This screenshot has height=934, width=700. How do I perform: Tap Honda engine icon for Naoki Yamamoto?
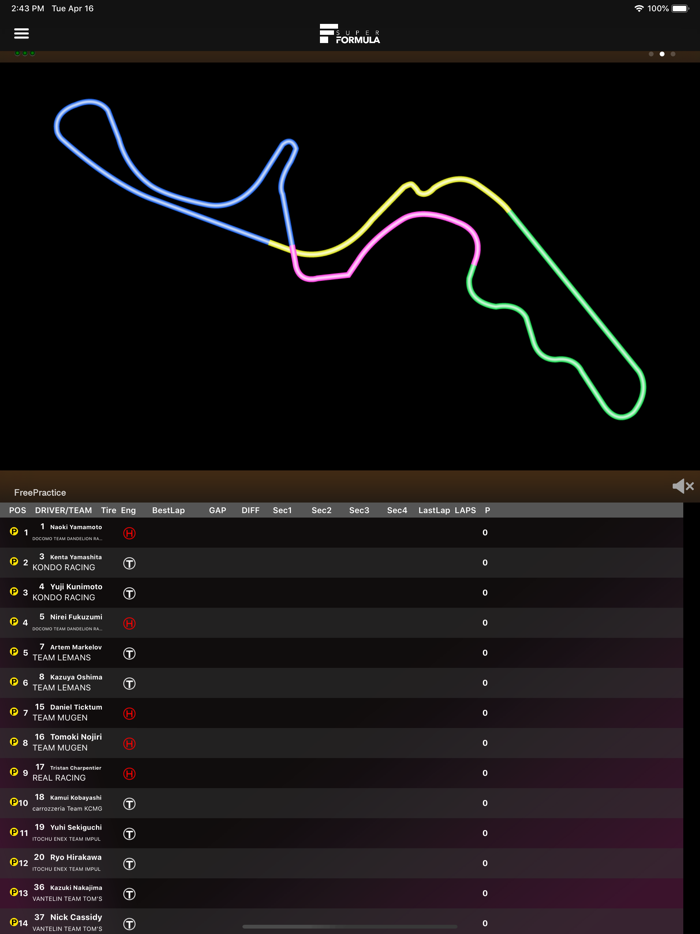tap(129, 533)
